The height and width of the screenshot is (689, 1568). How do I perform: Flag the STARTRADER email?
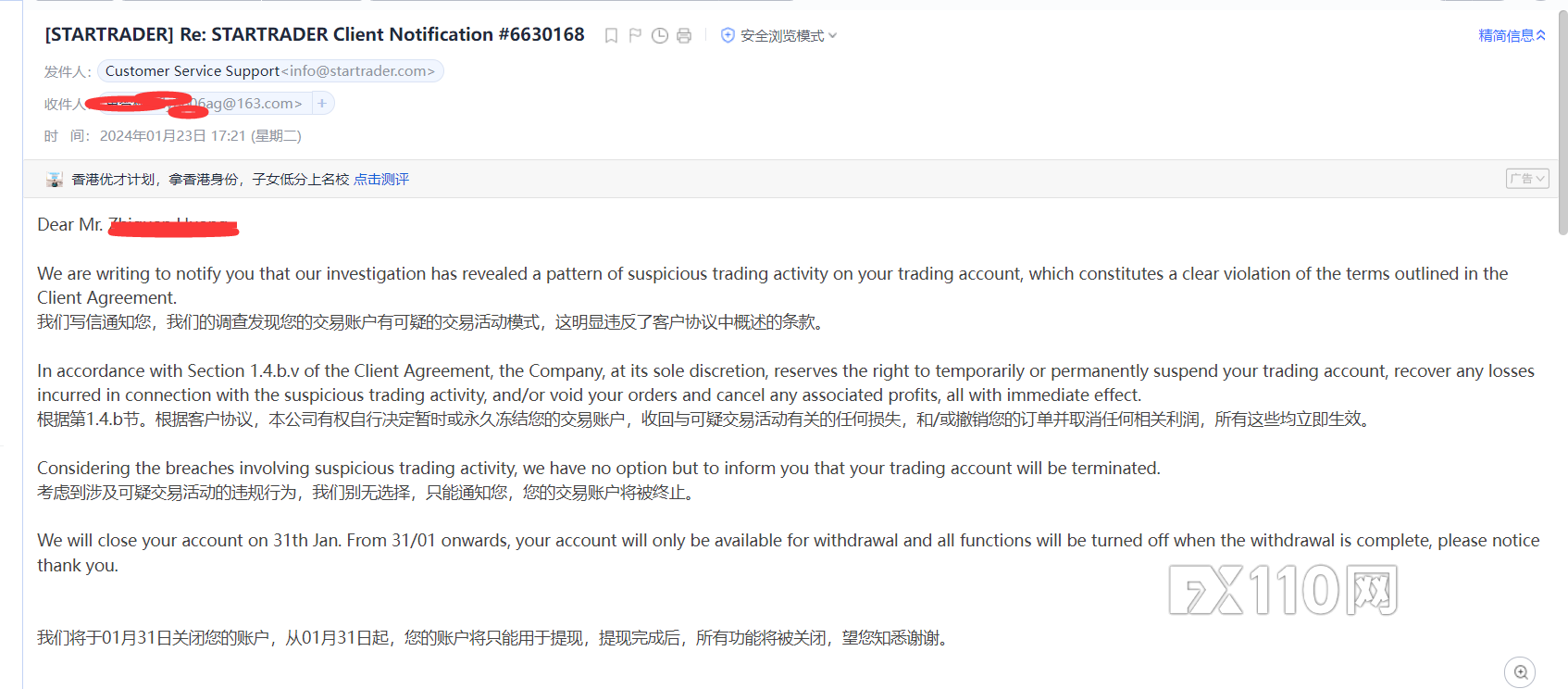(x=635, y=35)
